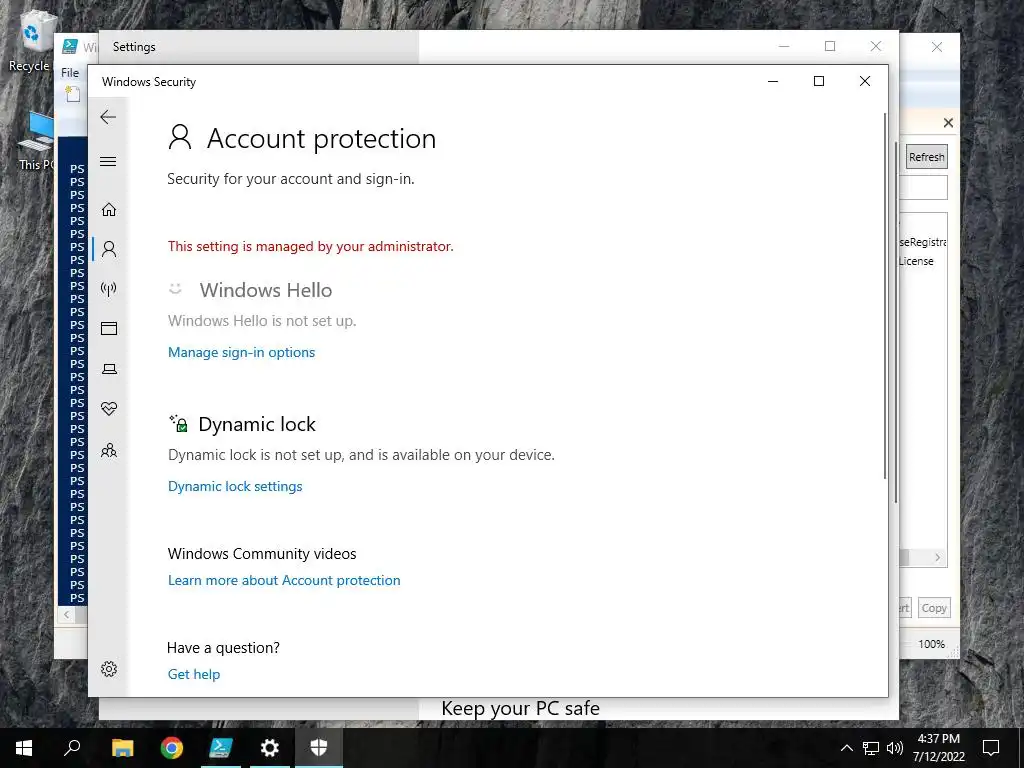Show hidden system tray icons
This screenshot has width=1024, height=768.
(846, 748)
